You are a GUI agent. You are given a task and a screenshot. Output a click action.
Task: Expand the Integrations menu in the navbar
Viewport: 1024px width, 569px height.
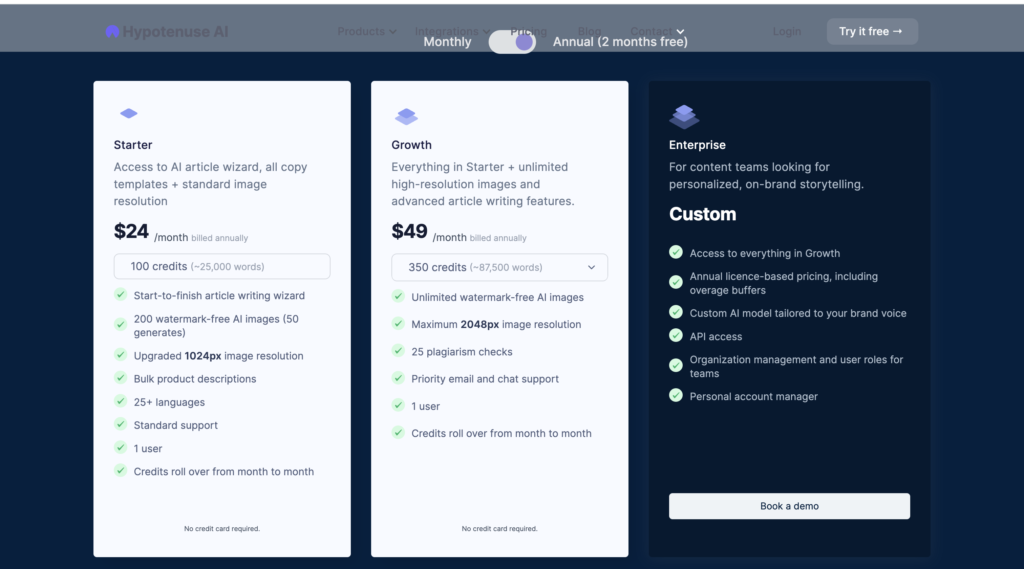[452, 31]
